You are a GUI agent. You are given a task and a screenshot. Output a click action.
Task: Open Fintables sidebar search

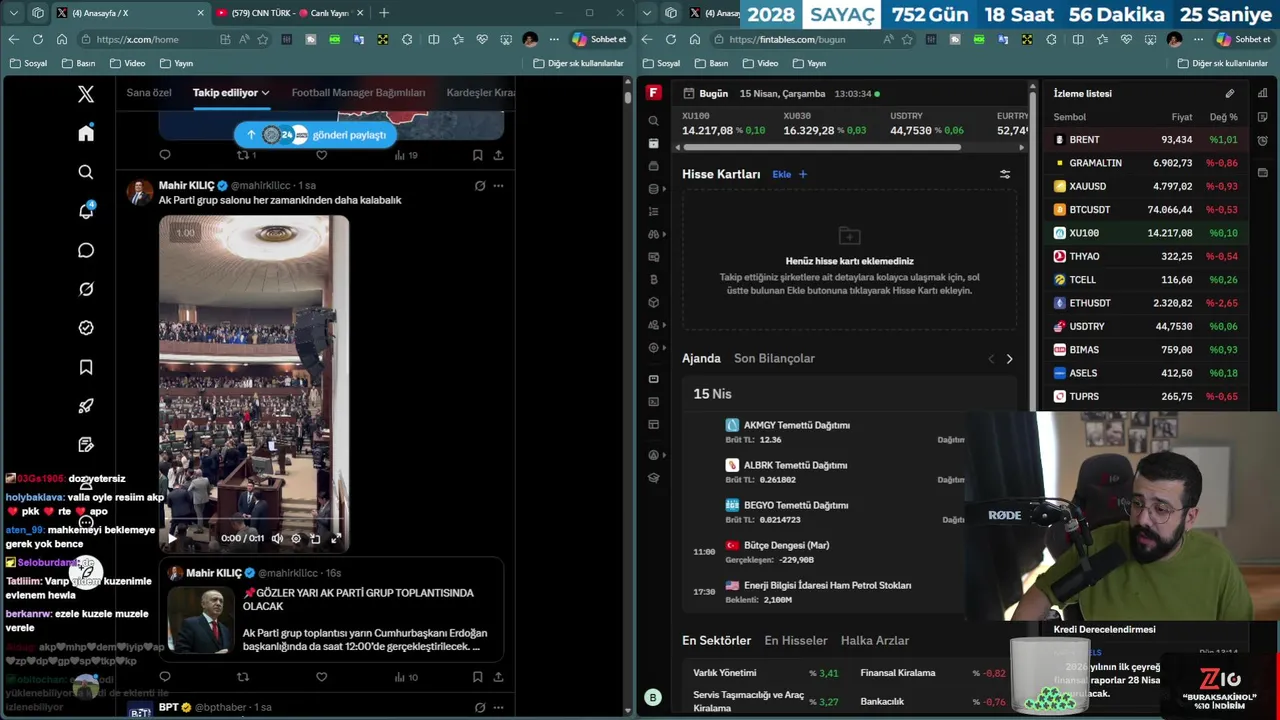coord(653,121)
